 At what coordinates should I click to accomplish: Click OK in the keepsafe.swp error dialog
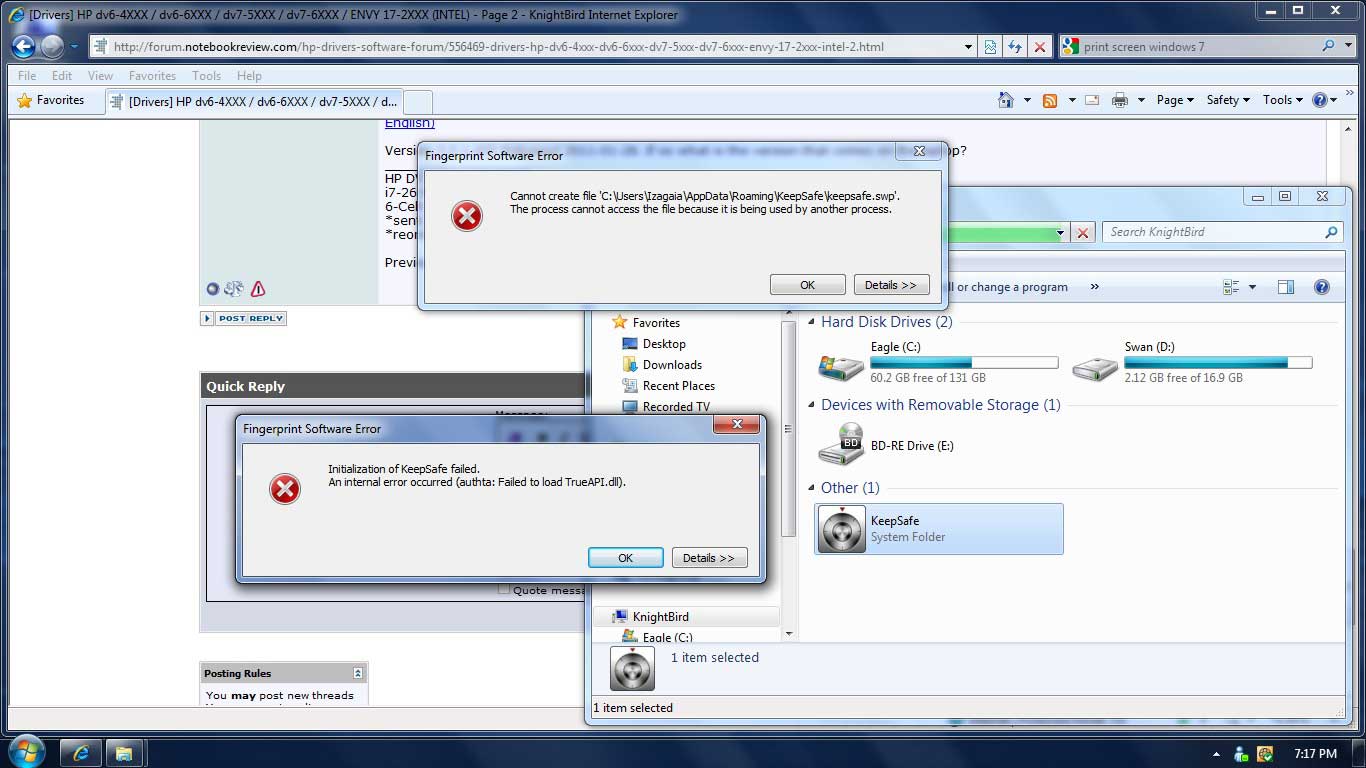807,285
